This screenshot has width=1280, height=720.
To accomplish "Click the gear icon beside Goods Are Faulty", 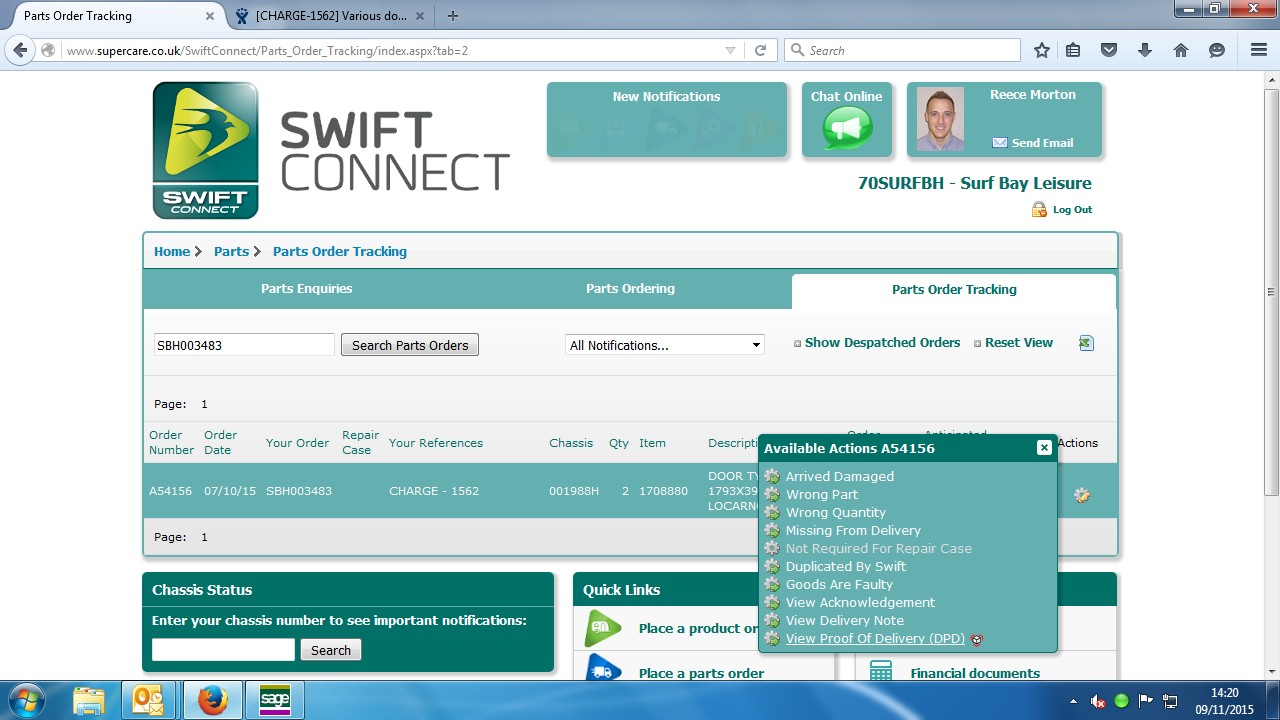I will pos(772,584).
